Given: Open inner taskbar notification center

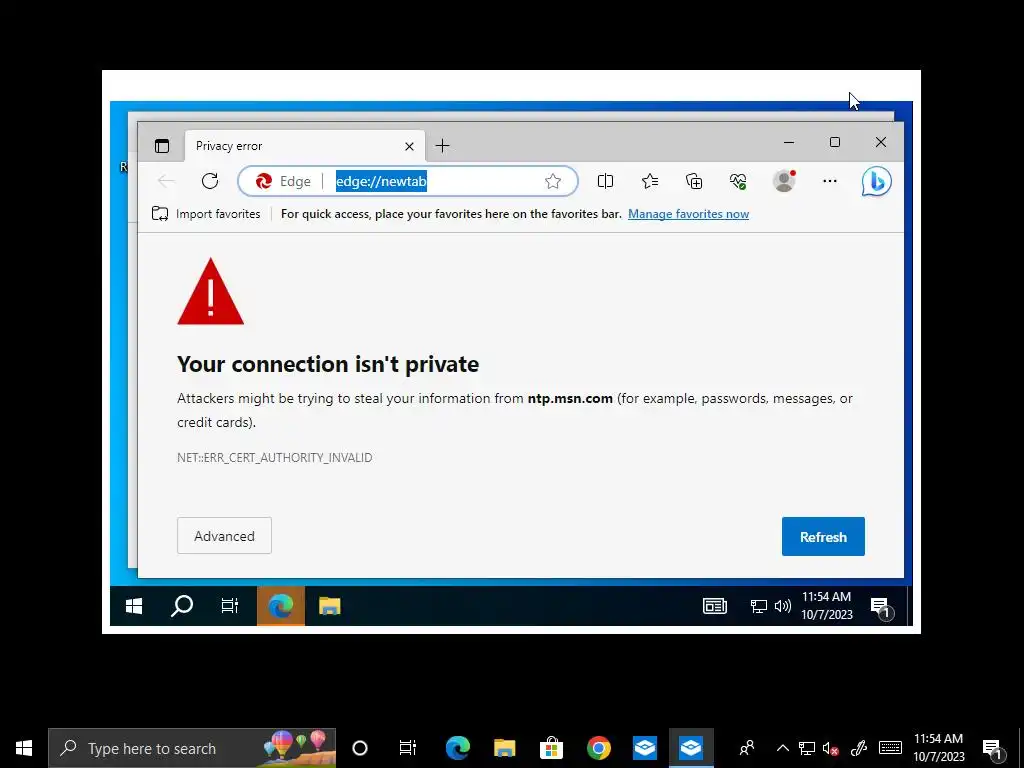Looking at the screenshot, I should point(881,607).
